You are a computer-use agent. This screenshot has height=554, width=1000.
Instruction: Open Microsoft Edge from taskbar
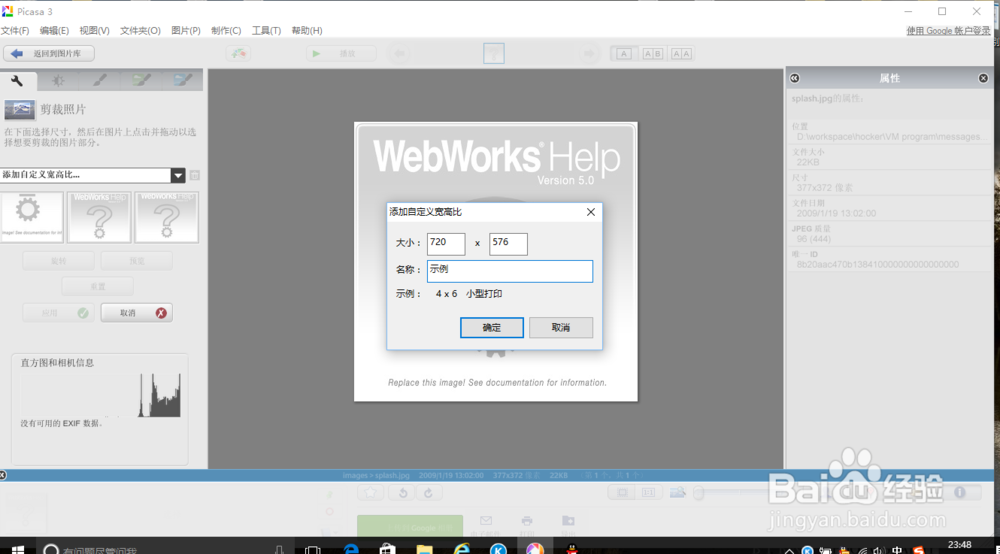[350, 549]
